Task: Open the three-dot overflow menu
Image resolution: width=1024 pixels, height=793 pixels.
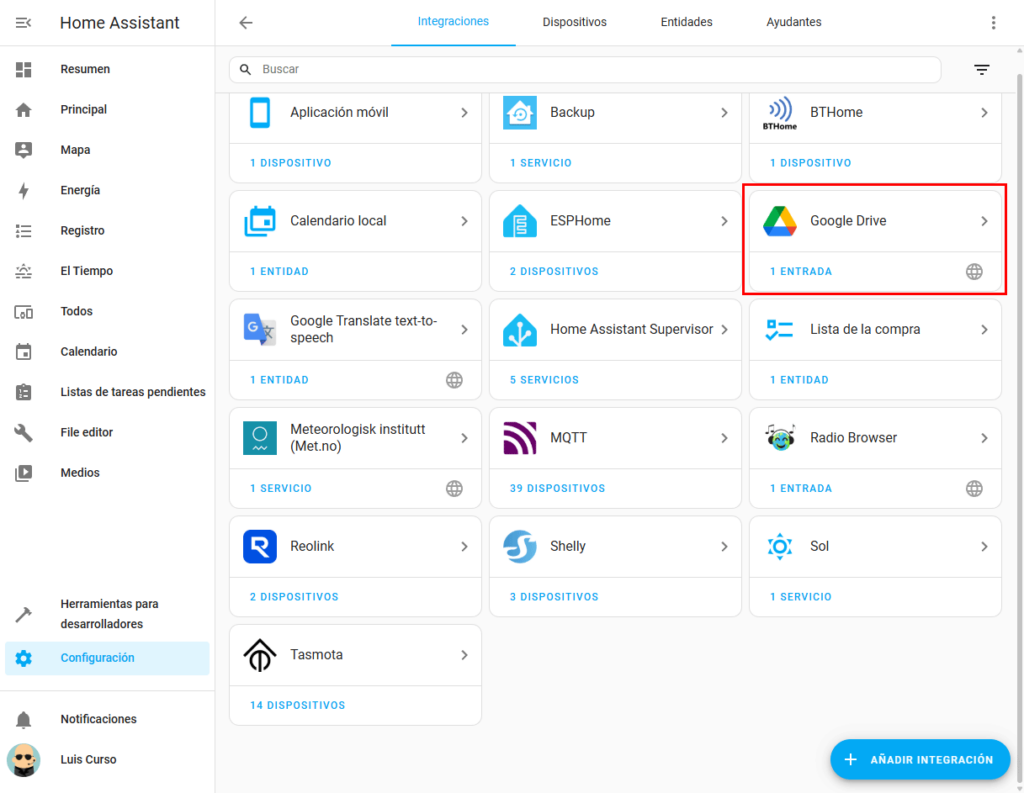Action: pyautogui.click(x=993, y=23)
